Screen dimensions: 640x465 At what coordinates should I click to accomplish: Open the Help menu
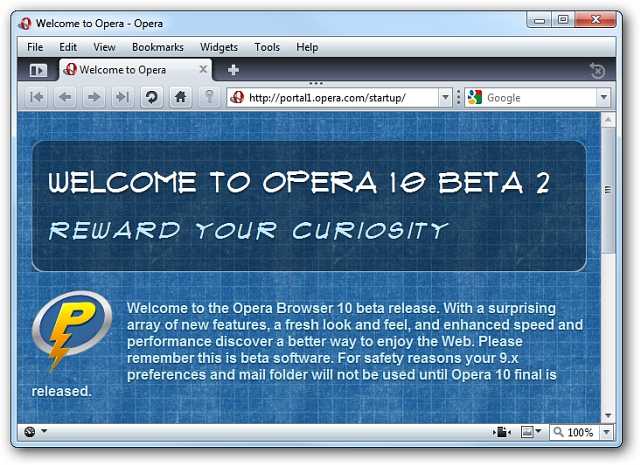click(x=307, y=47)
